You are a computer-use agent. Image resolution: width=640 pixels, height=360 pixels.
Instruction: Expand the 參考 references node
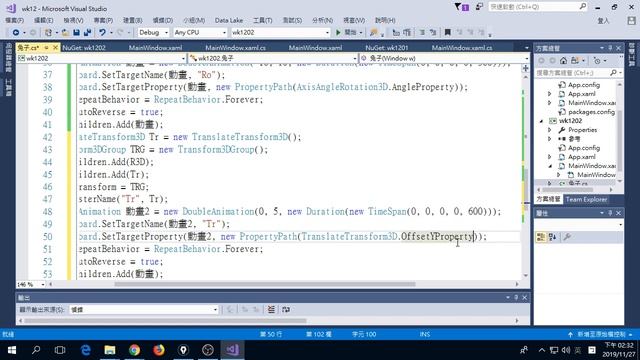point(550,139)
